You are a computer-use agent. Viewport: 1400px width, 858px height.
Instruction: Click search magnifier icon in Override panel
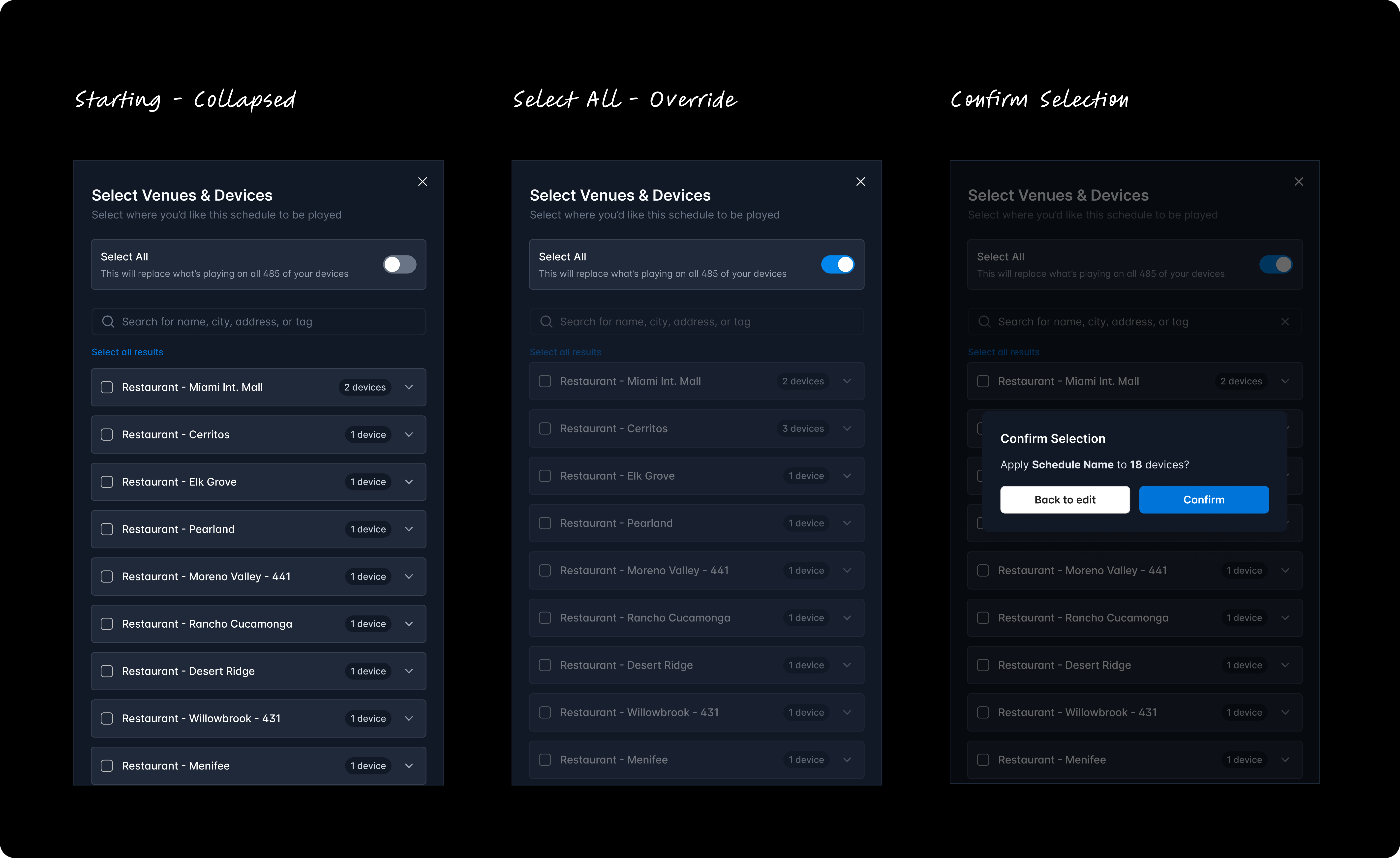click(546, 322)
